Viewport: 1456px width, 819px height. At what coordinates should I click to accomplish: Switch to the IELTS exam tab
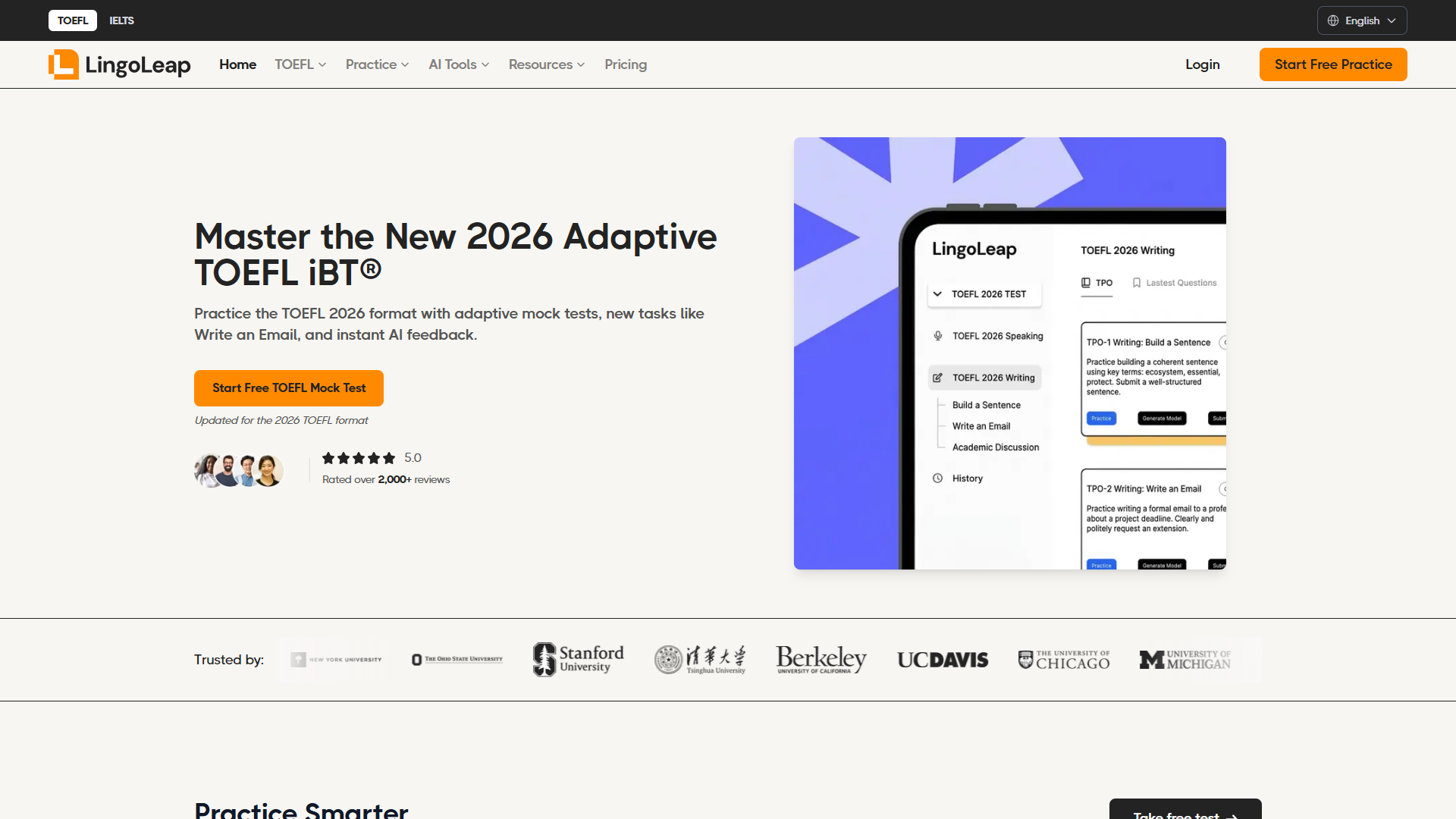click(121, 20)
